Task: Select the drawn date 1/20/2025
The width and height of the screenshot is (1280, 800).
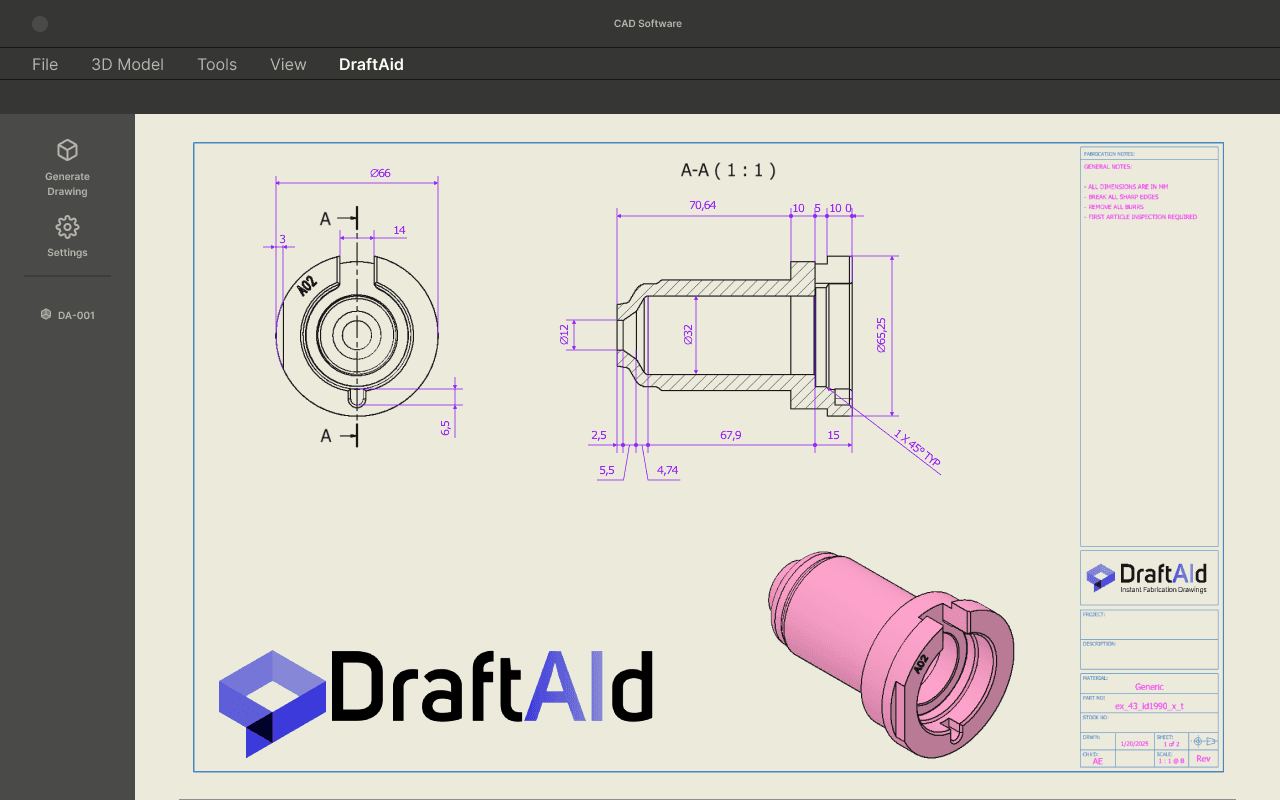Action: [x=1135, y=743]
